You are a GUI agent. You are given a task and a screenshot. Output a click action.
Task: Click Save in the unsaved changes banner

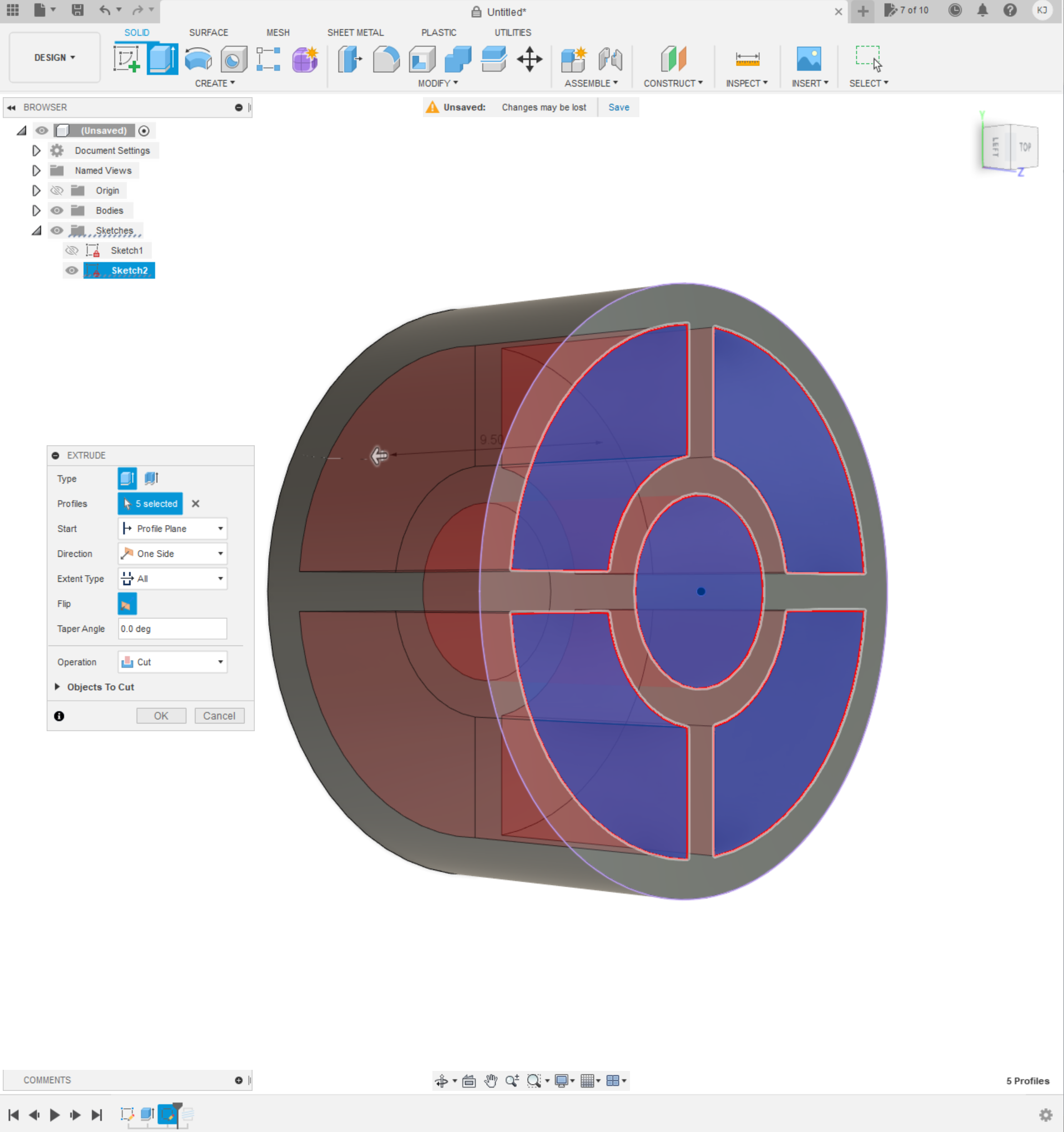[x=618, y=107]
